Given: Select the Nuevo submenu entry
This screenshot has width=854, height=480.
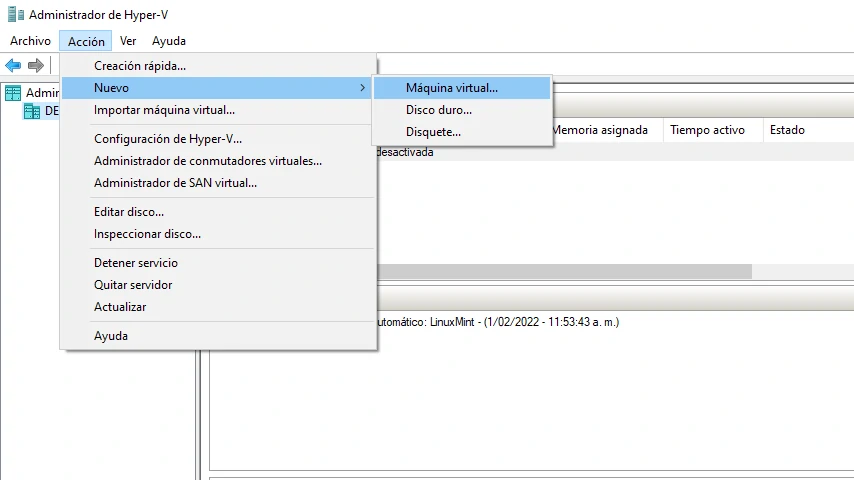Looking at the screenshot, I should coord(218,88).
